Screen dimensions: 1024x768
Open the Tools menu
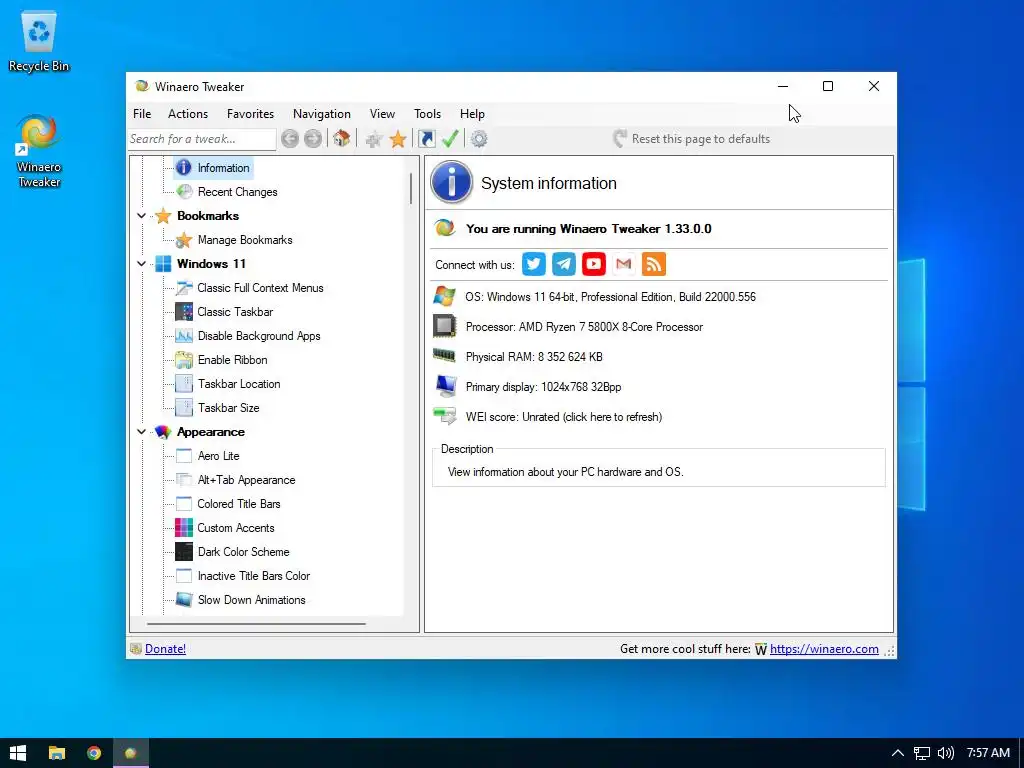point(427,114)
